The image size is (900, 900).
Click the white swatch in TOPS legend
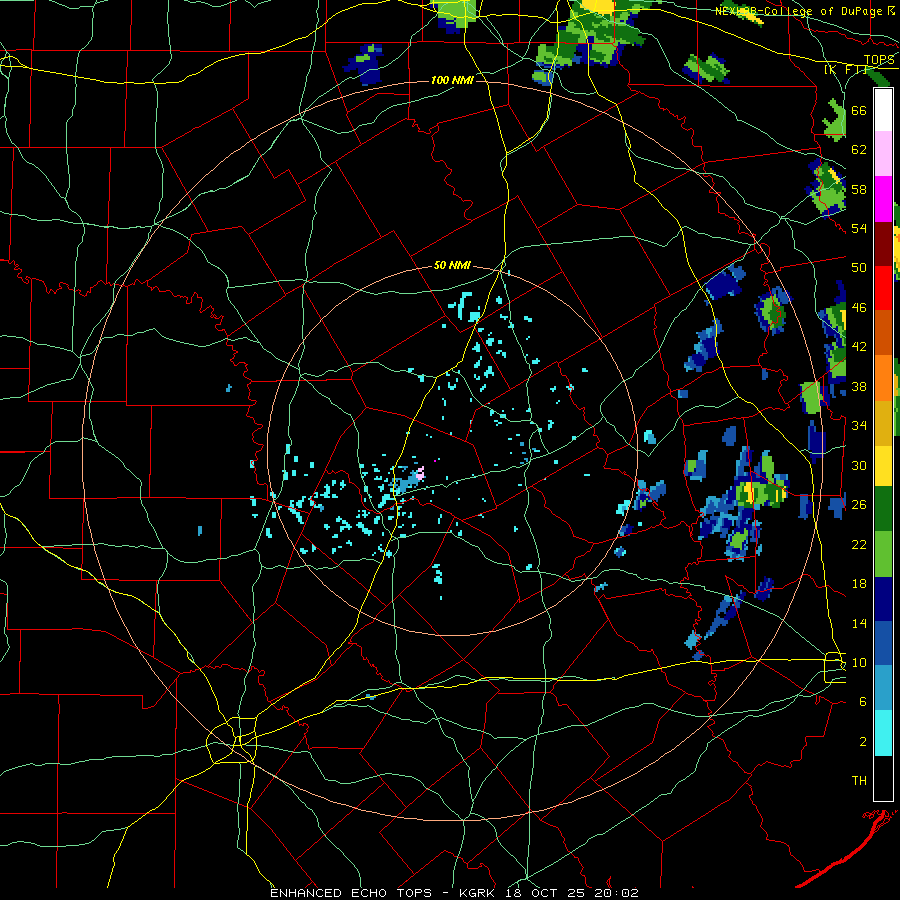[x=883, y=110]
